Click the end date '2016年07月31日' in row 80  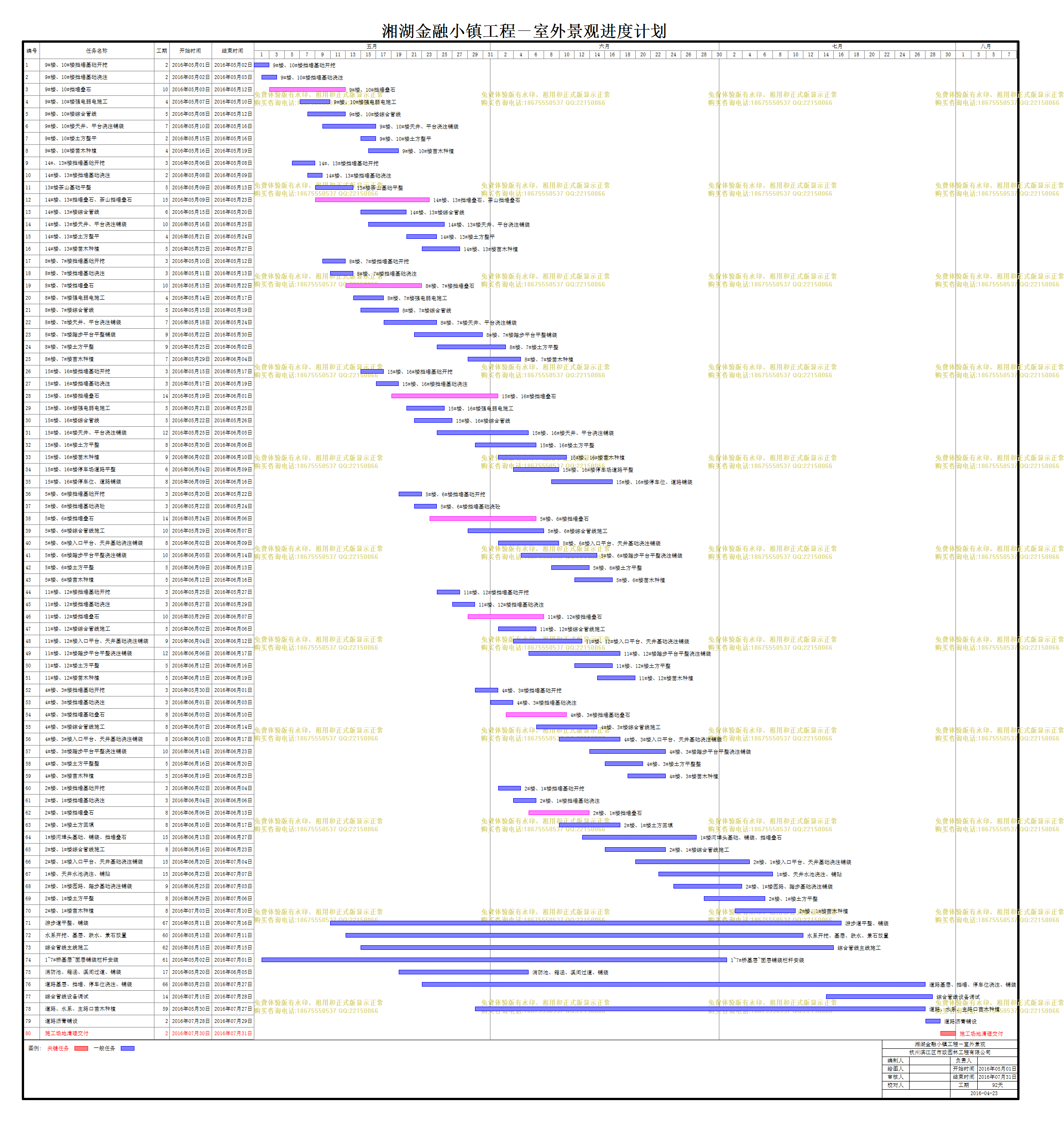(233, 1033)
